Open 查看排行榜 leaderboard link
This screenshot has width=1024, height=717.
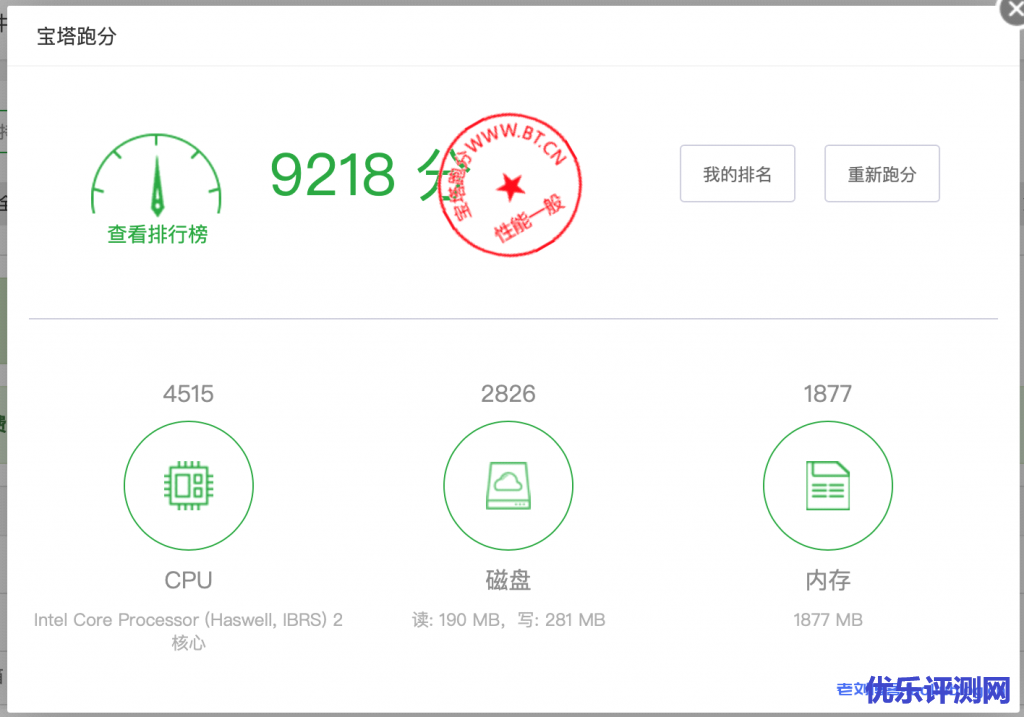158,235
